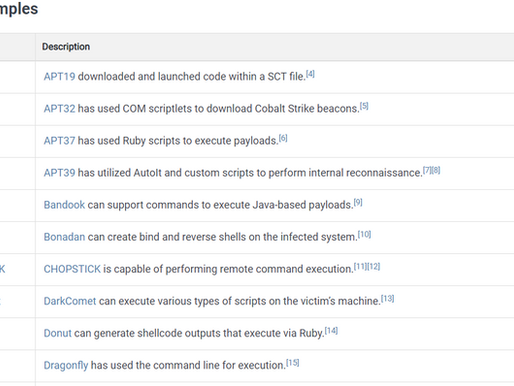Click text 'downloaded and launched code within a SCT file'
The height and width of the screenshot is (386, 514).
click(x=191, y=76)
